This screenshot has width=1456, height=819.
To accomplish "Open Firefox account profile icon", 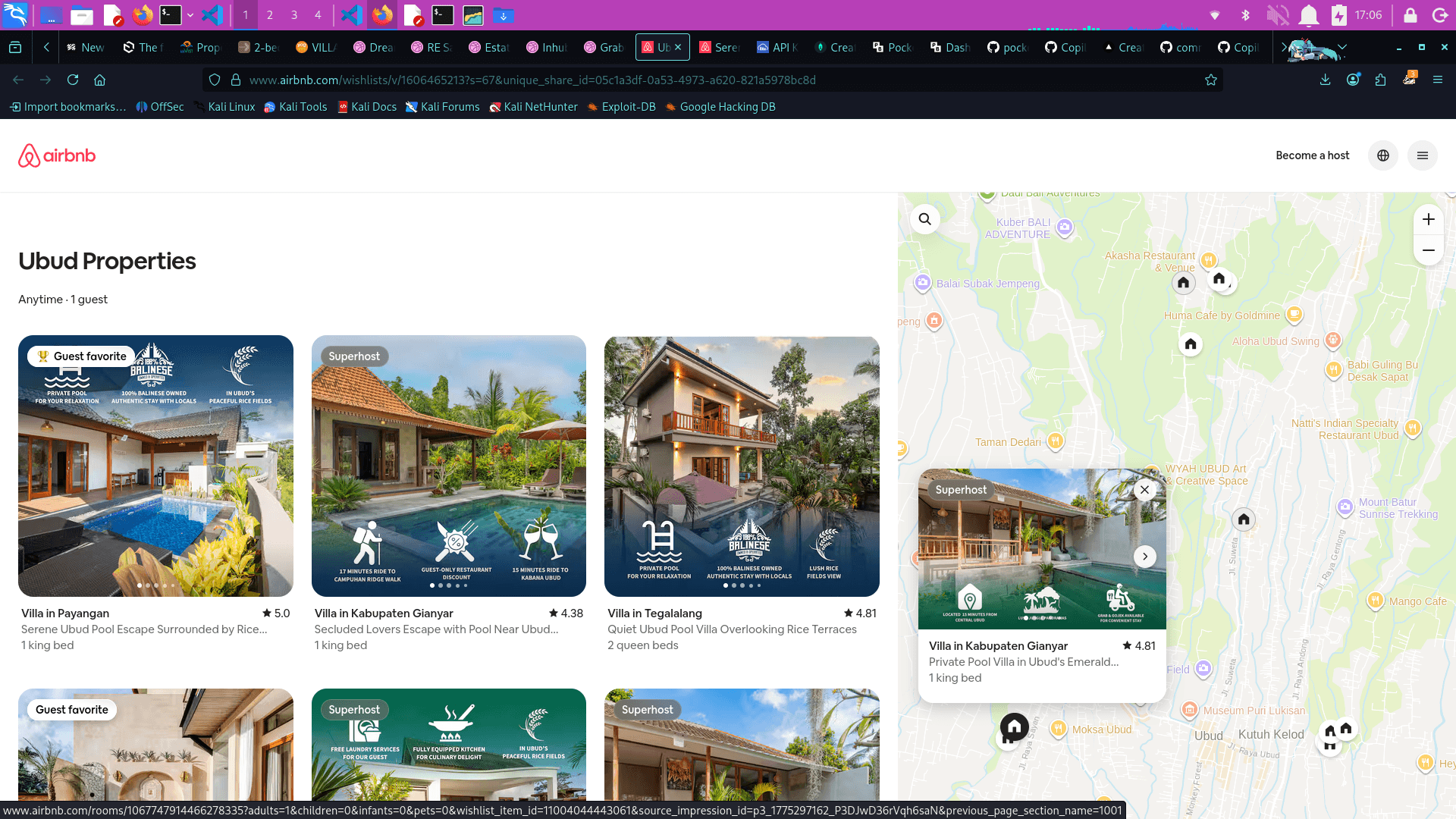I will tap(1353, 80).
